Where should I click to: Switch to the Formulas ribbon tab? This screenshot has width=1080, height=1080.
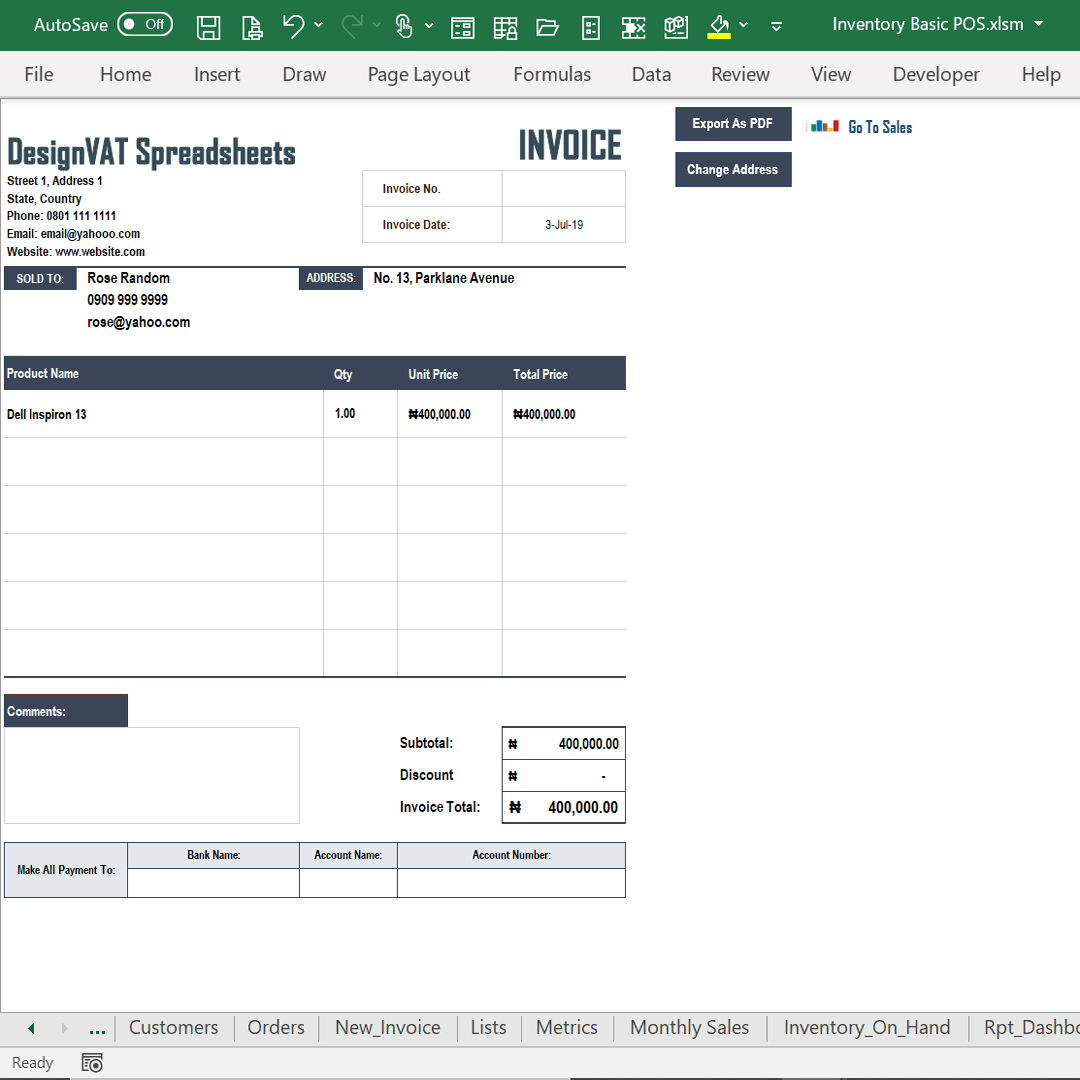551,74
